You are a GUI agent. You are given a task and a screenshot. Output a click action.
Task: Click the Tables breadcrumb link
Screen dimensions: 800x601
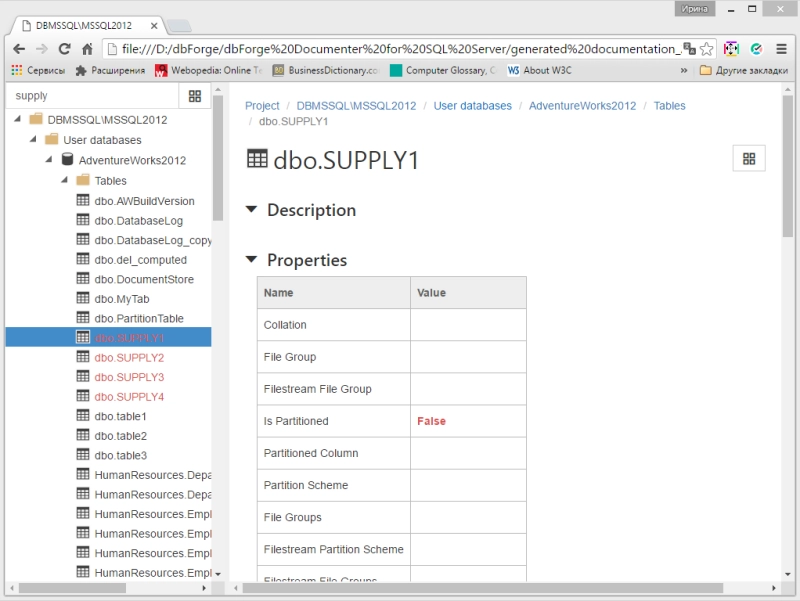click(x=669, y=106)
